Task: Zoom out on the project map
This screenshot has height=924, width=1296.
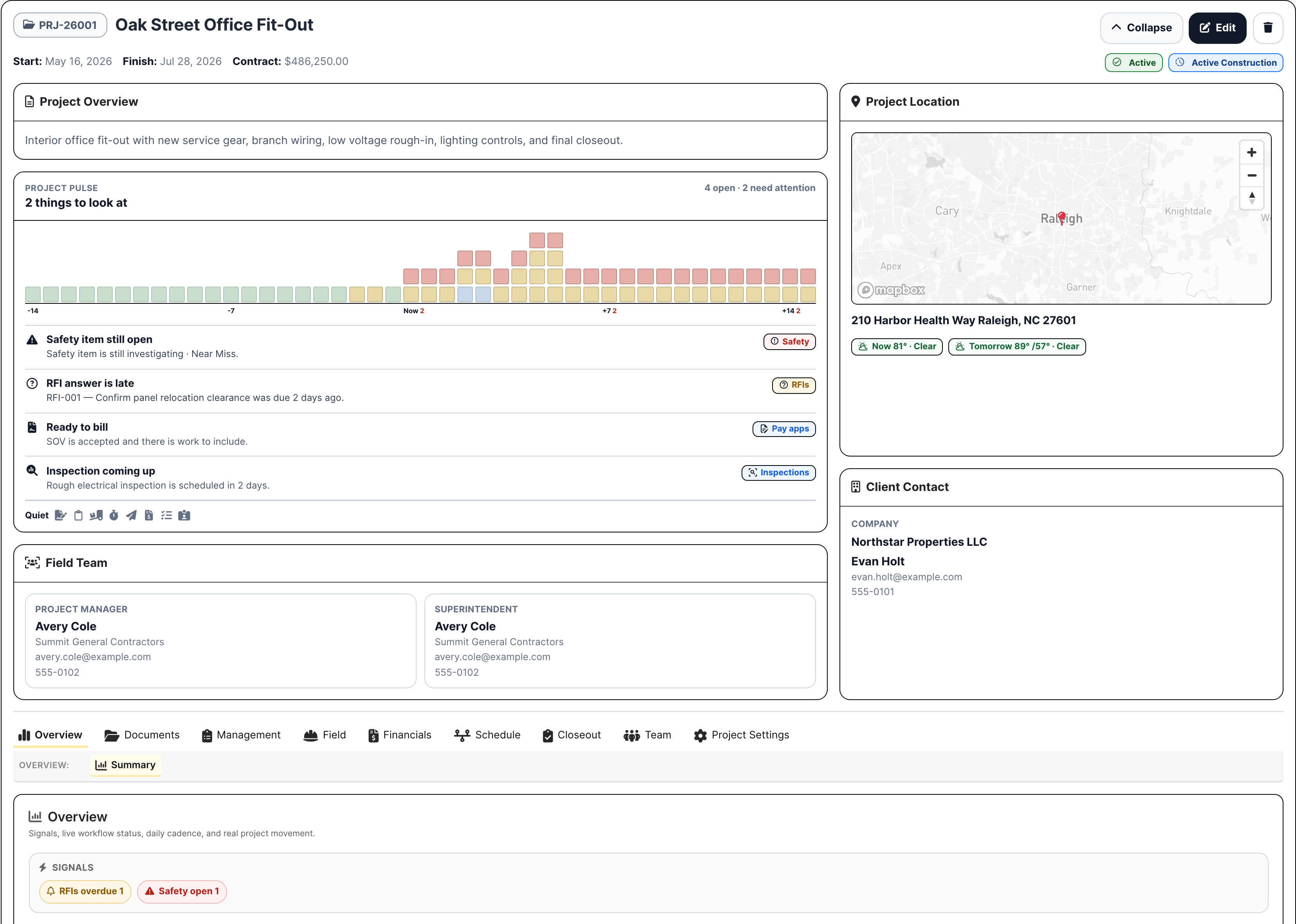Action: 1252,175
